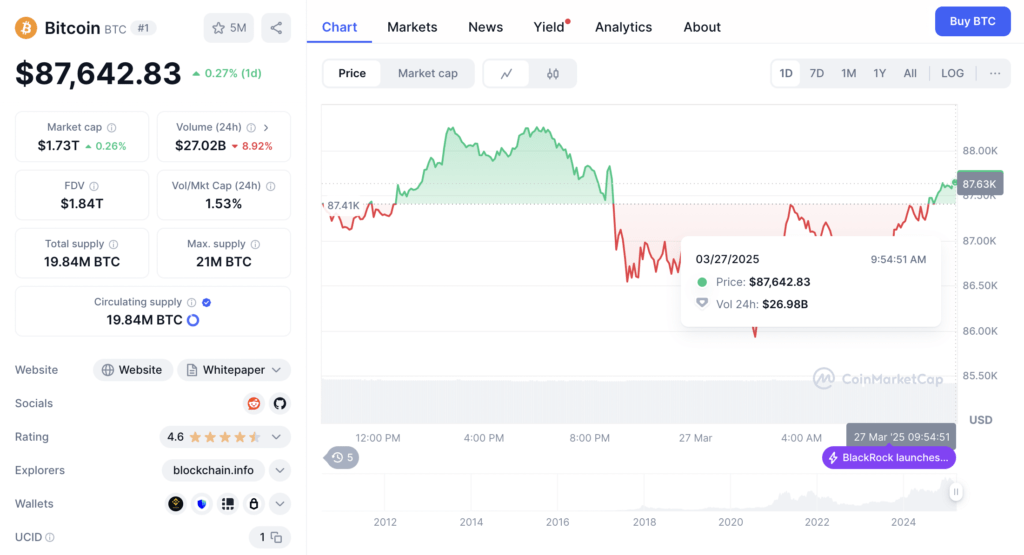
Task: Click the Bitcoin rank #1 badge
Action: [143, 28]
